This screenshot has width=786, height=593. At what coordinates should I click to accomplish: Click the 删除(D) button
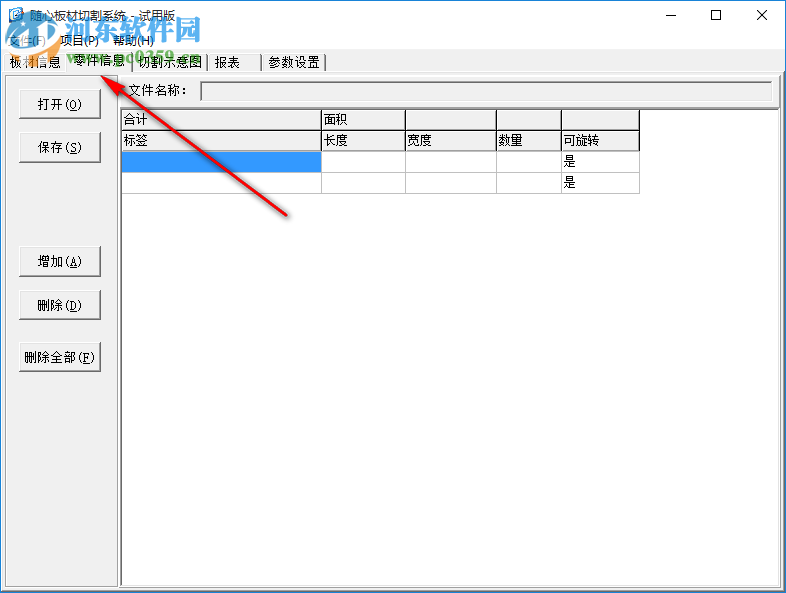[60, 305]
